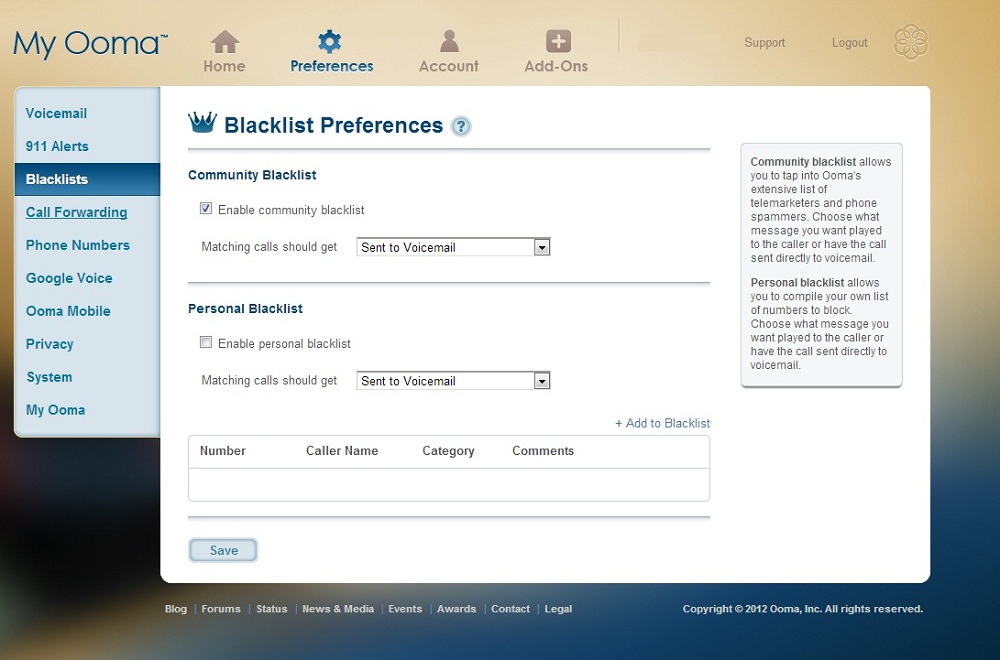Click the Add-Ons plus icon
The height and width of the screenshot is (660, 1000).
coord(558,41)
